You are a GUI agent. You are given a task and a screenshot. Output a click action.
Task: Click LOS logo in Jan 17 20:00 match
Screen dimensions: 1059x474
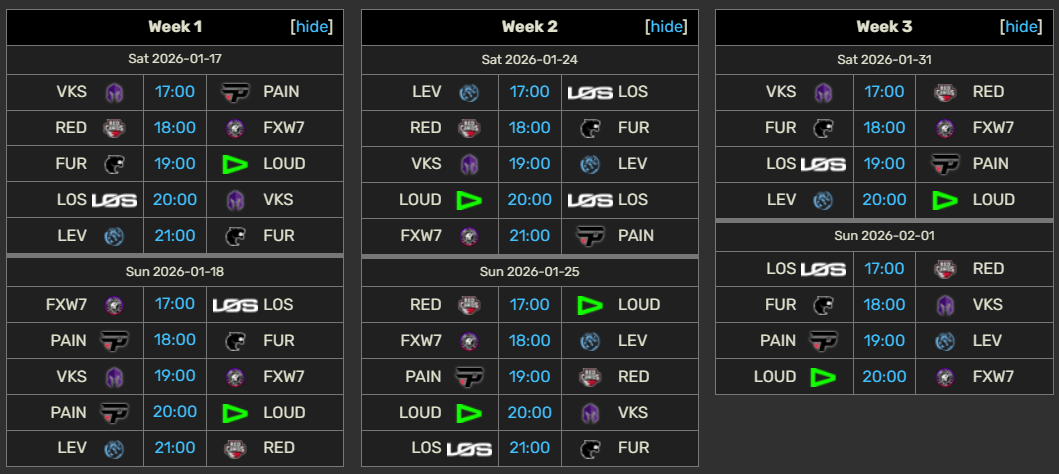pos(114,200)
